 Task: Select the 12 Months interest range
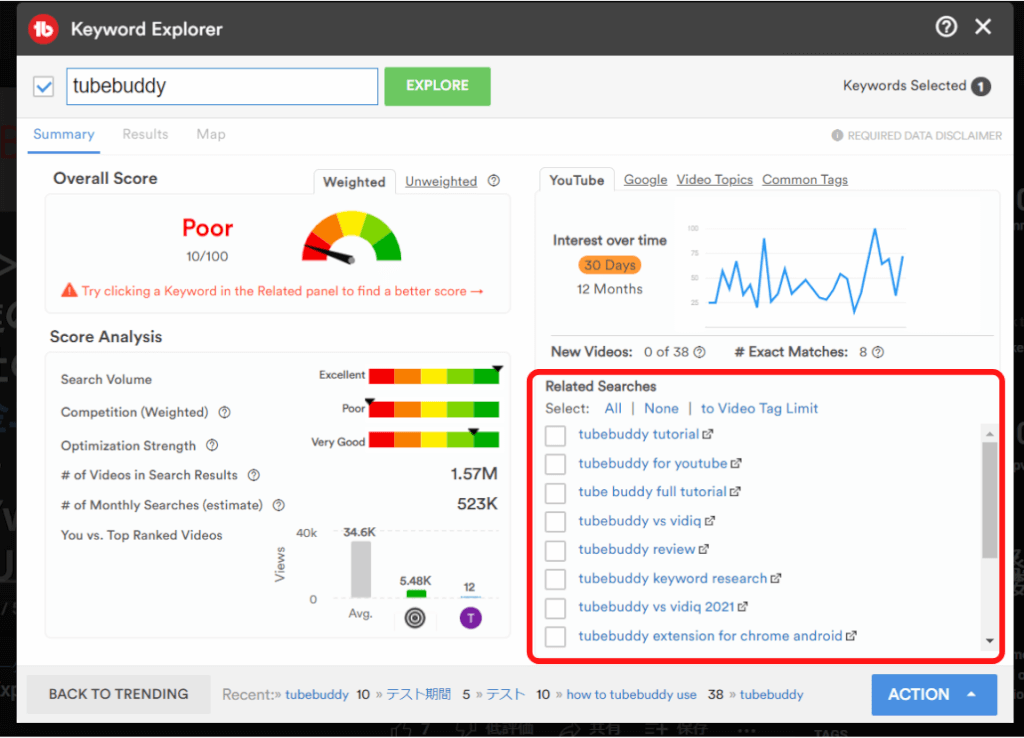tap(609, 289)
